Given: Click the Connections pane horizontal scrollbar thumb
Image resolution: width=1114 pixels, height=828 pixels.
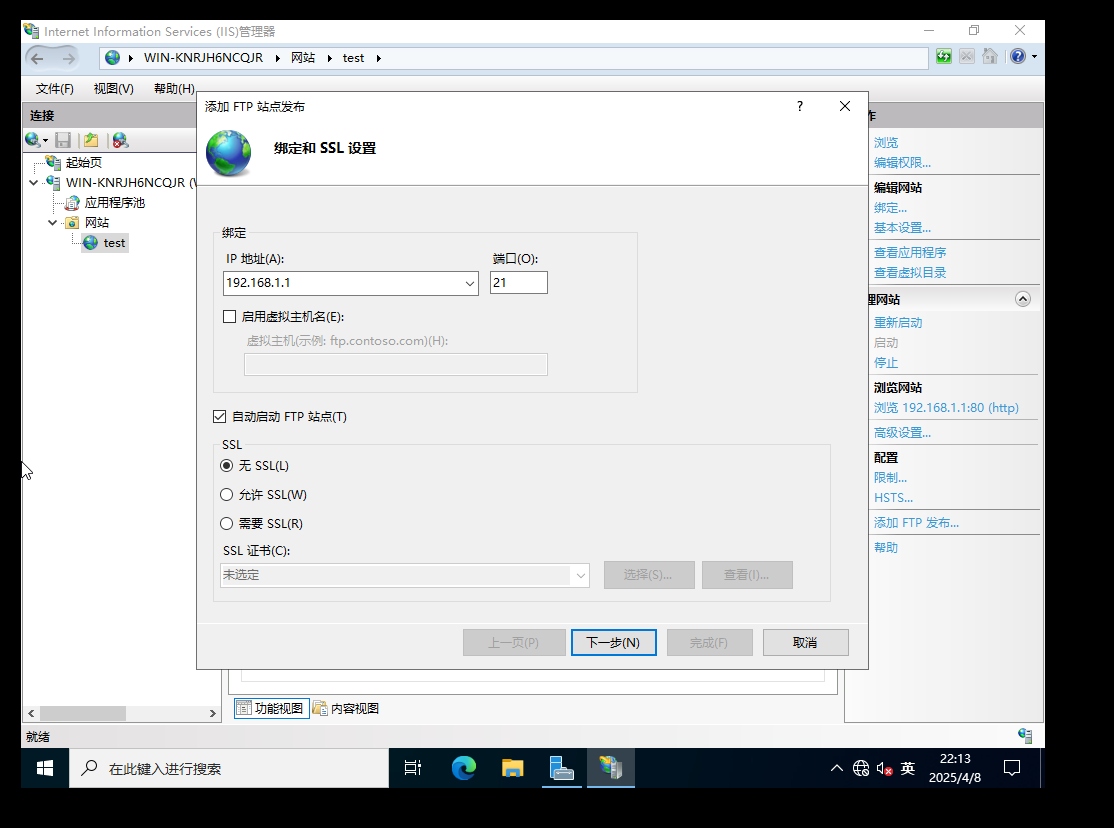Looking at the screenshot, I should point(82,713).
